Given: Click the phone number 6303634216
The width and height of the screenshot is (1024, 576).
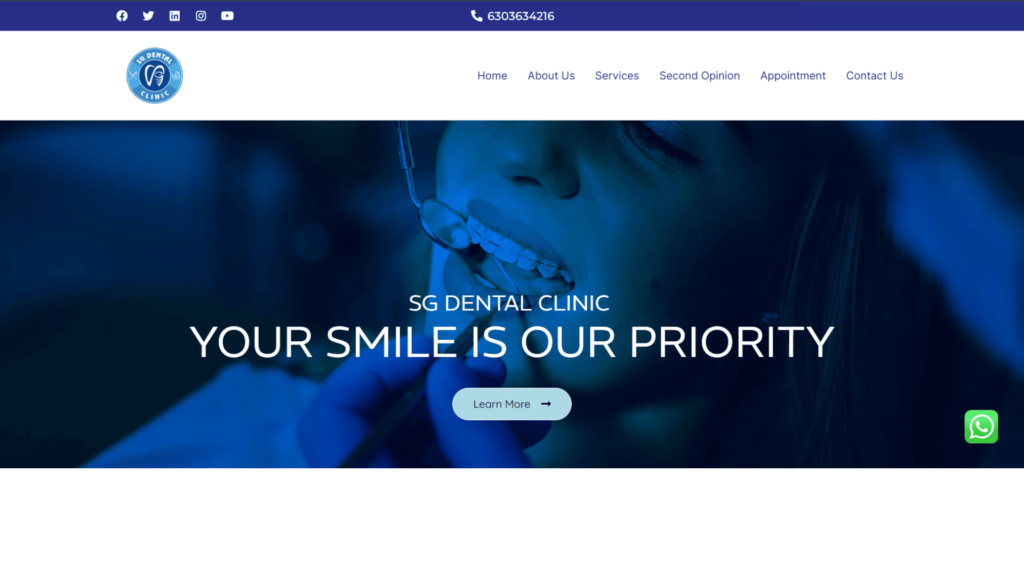Looking at the screenshot, I should (520, 16).
